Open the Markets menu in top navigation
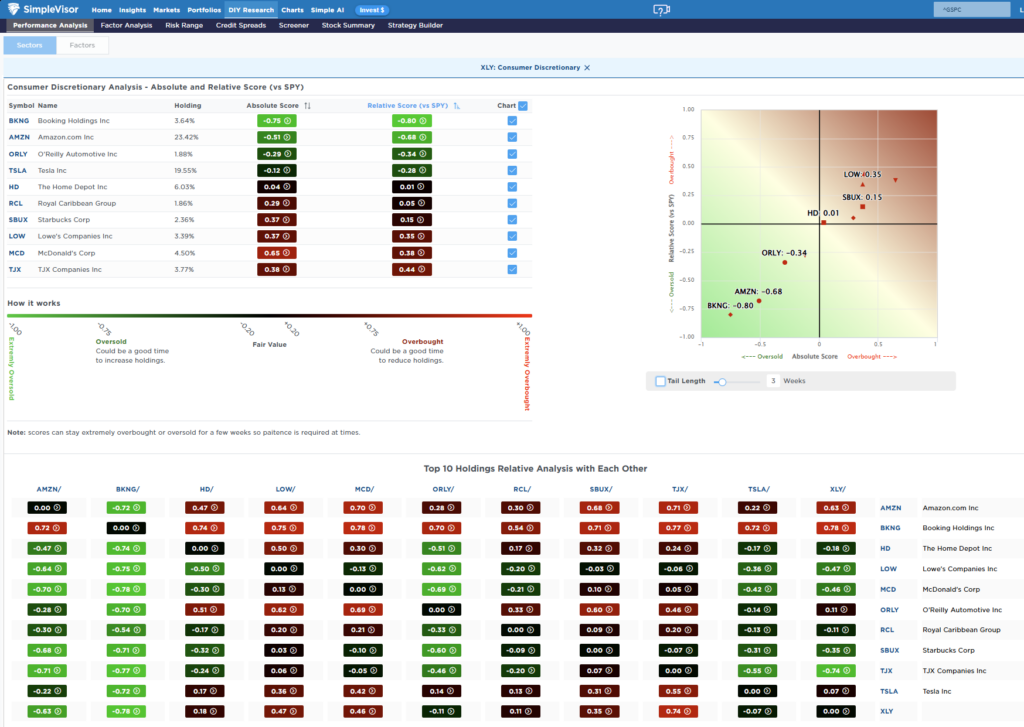The height and width of the screenshot is (727, 1024). 166,10
